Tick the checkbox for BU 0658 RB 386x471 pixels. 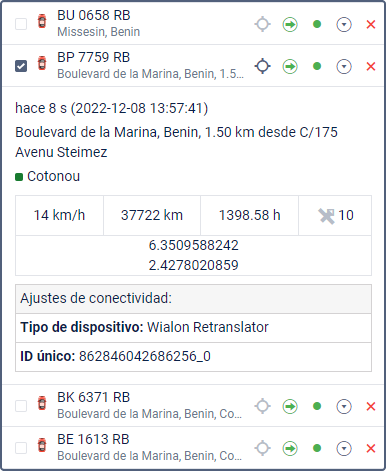pos(21,24)
